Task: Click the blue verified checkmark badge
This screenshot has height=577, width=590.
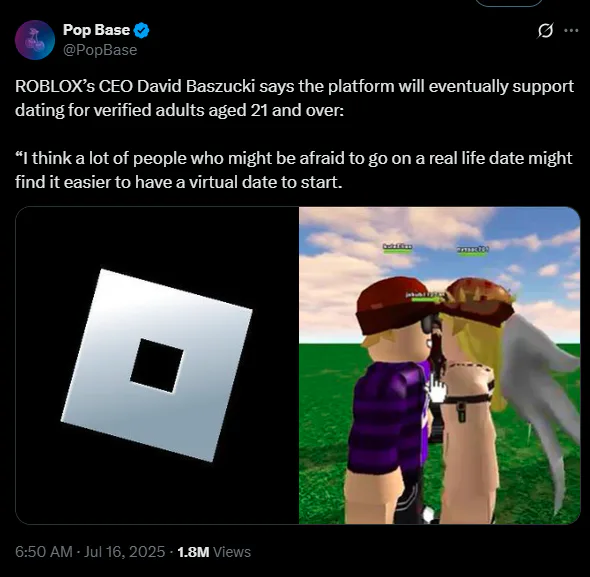Action: click(x=141, y=30)
